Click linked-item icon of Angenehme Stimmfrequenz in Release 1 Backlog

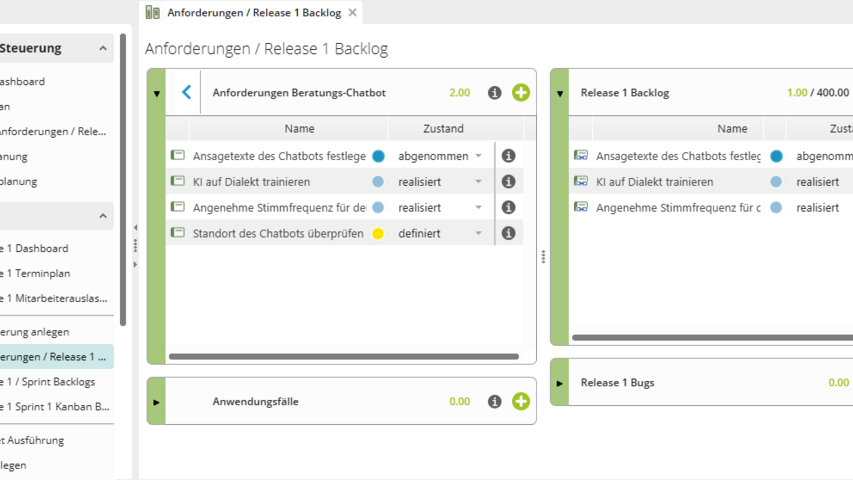pos(581,207)
